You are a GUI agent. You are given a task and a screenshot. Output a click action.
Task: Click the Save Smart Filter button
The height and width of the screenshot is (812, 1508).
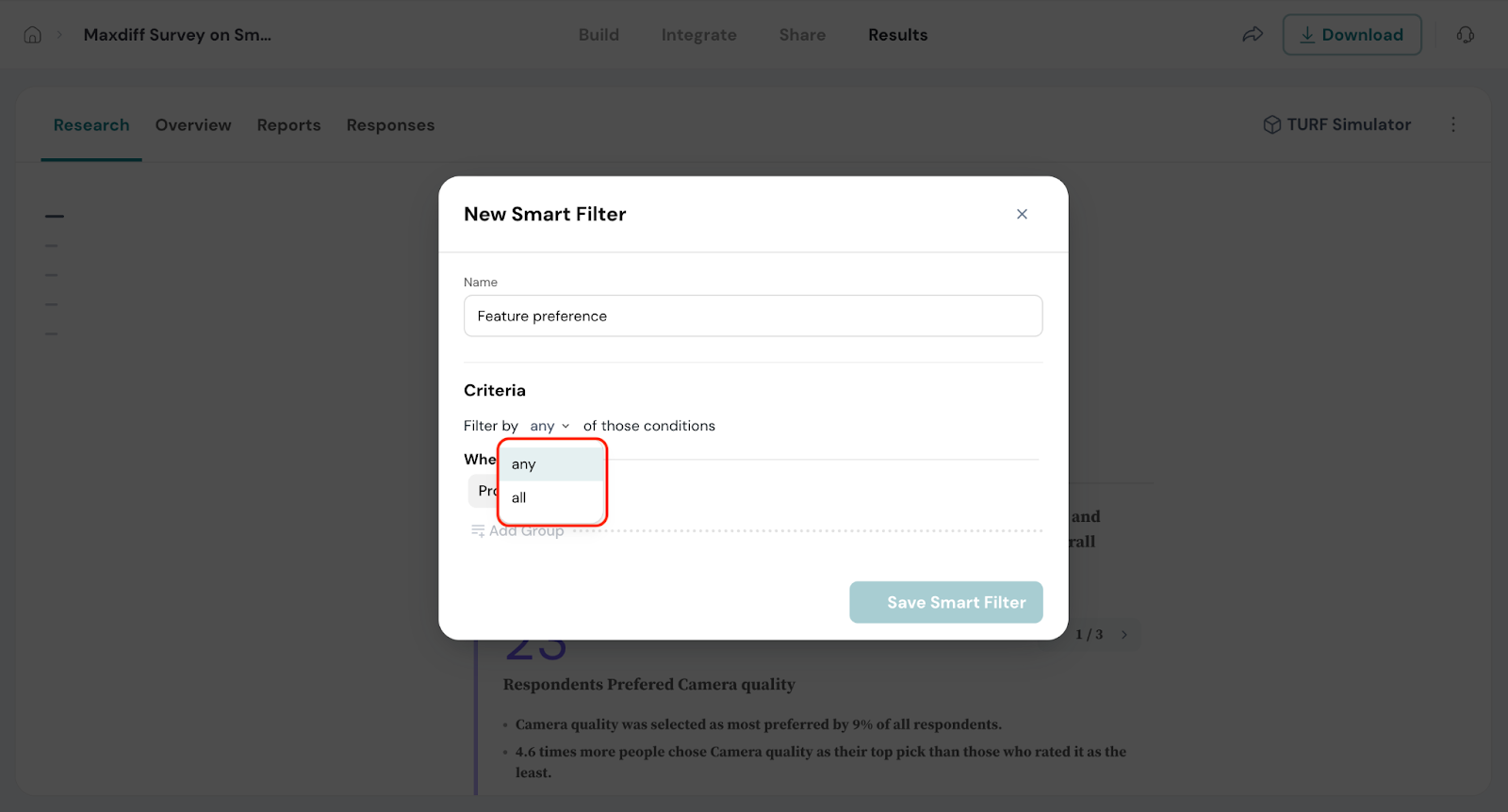click(x=945, y=603)
